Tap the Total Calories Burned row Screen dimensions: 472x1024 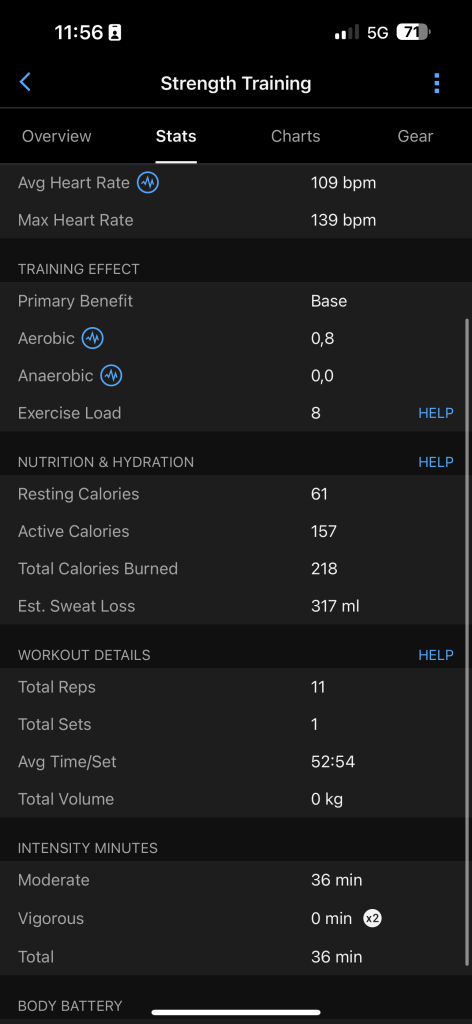pyautogui.click(x=236, y=568)
